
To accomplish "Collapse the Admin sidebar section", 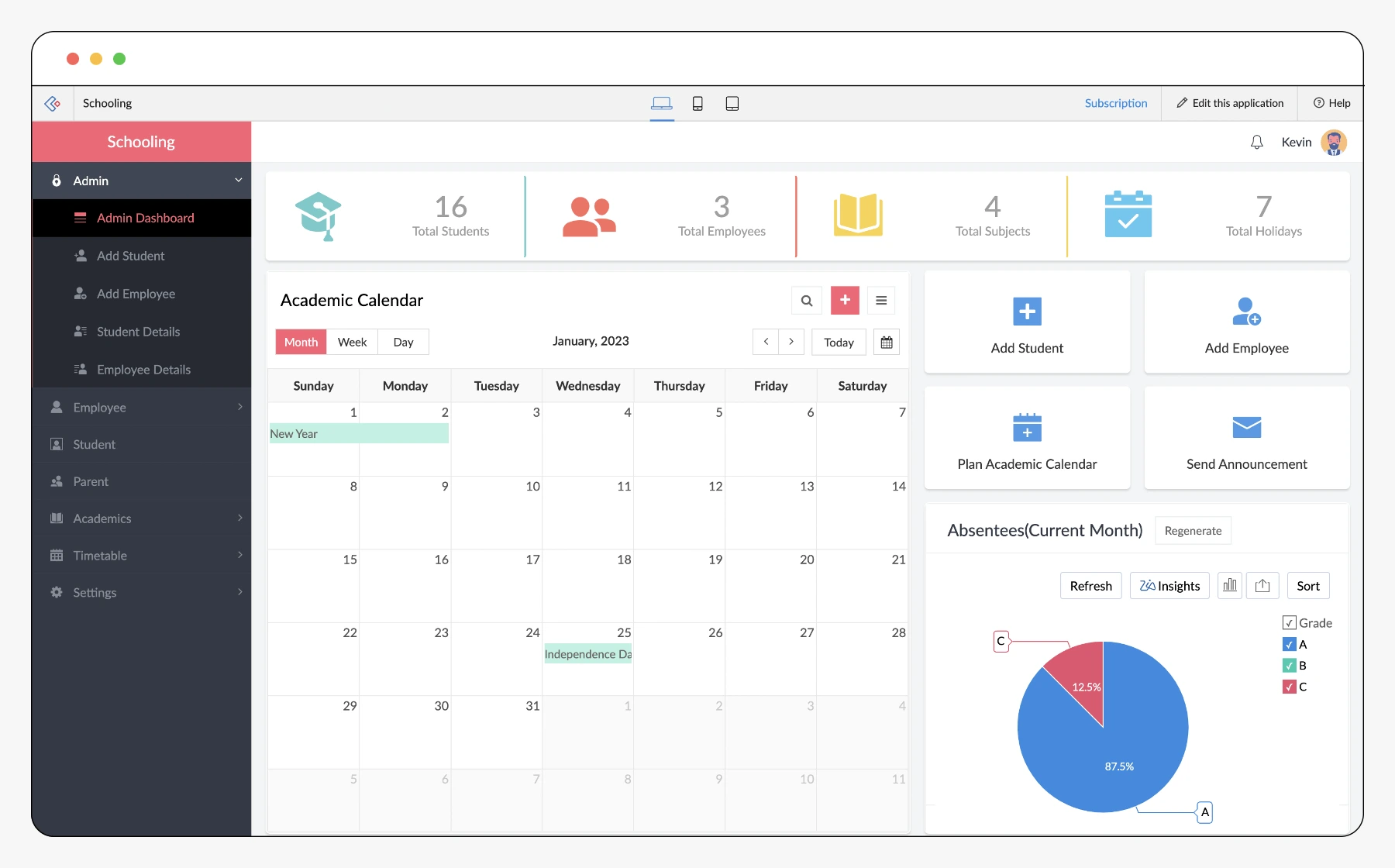I will (x=141, y=181).
